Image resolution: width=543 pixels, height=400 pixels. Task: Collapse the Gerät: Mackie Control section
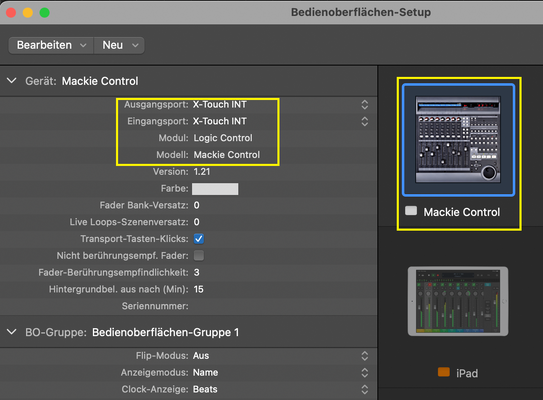coord(12,81)
